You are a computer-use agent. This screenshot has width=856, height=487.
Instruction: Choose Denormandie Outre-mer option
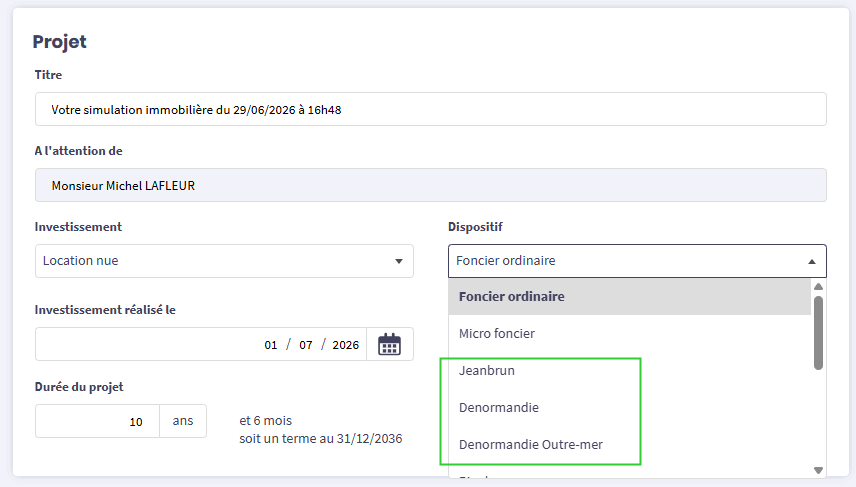tap(629, 445)
